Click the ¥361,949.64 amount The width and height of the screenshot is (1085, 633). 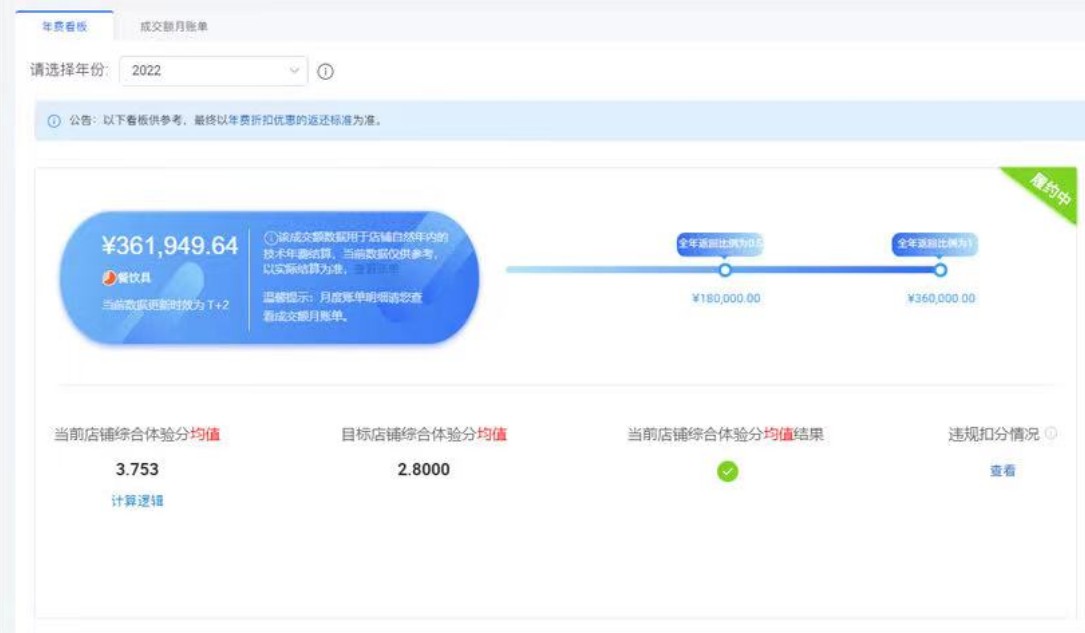click(170, 246)
